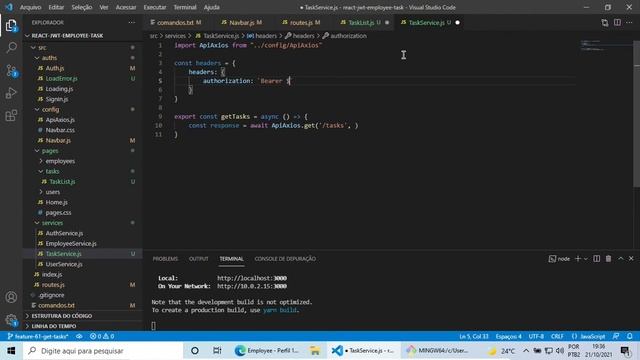Expand the ESTRUTURA DO CÓDIGO section
Image resolution: width=640 pixels, height=360 pixels.
(x=61, y=316)
